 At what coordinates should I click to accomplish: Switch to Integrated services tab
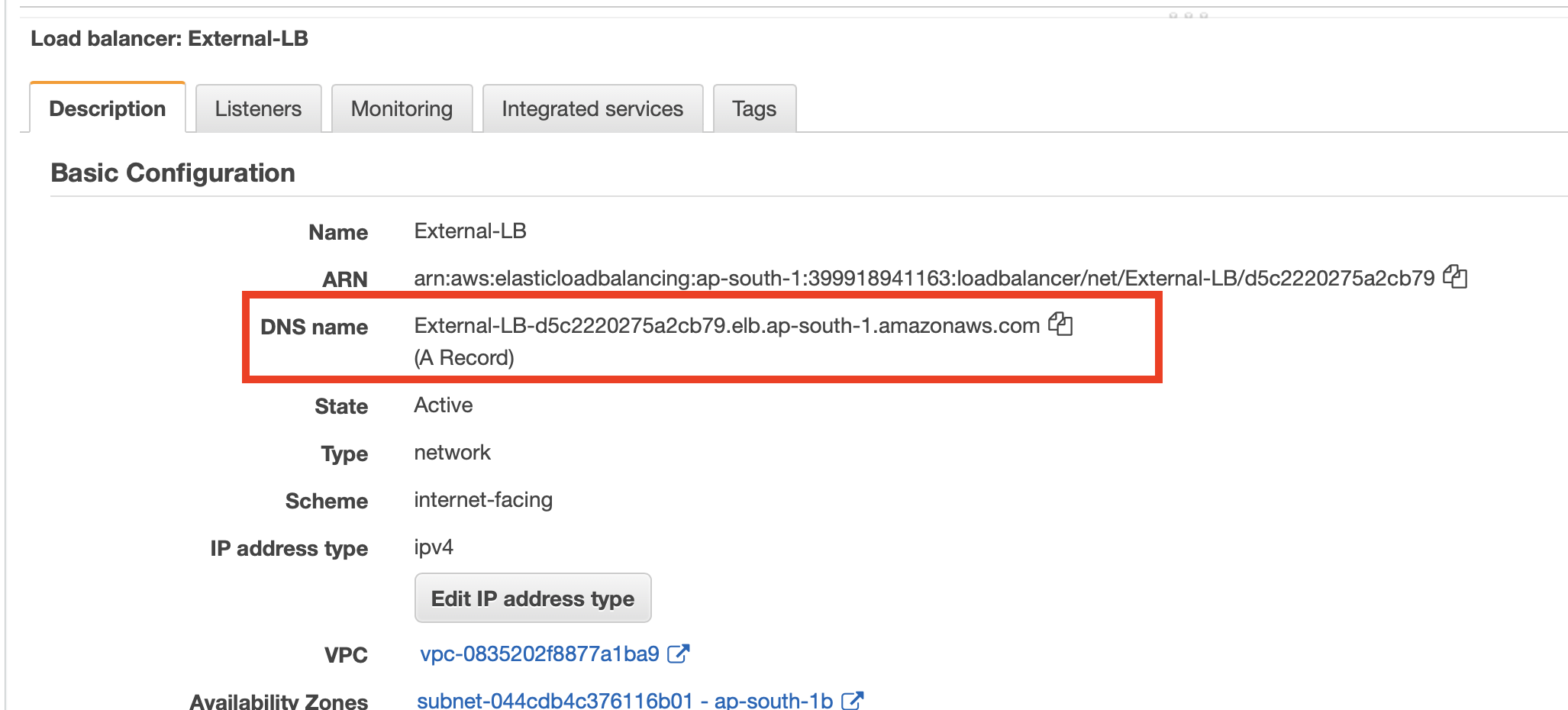pos(592,108)
